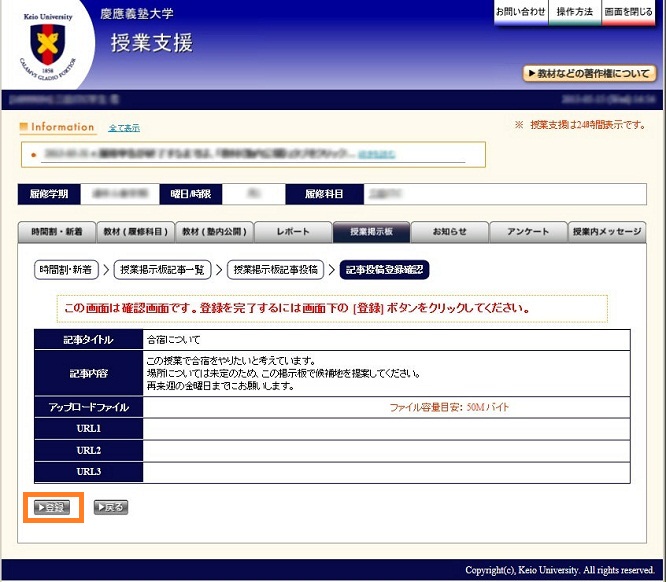The width and height of the screenshot is (666, 582).
Task: Select the 教材（塾内公開） tab
Action: tap(213, 232)
